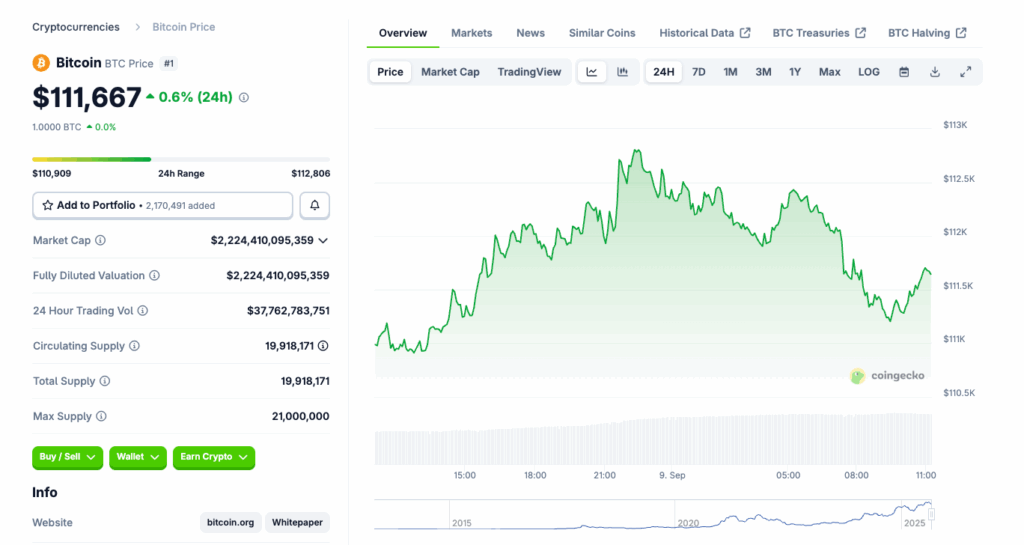1024x545 pixels.
Task: Open the bitcoin.org website link
Action: pyautogui.click(x=230, y=523)
